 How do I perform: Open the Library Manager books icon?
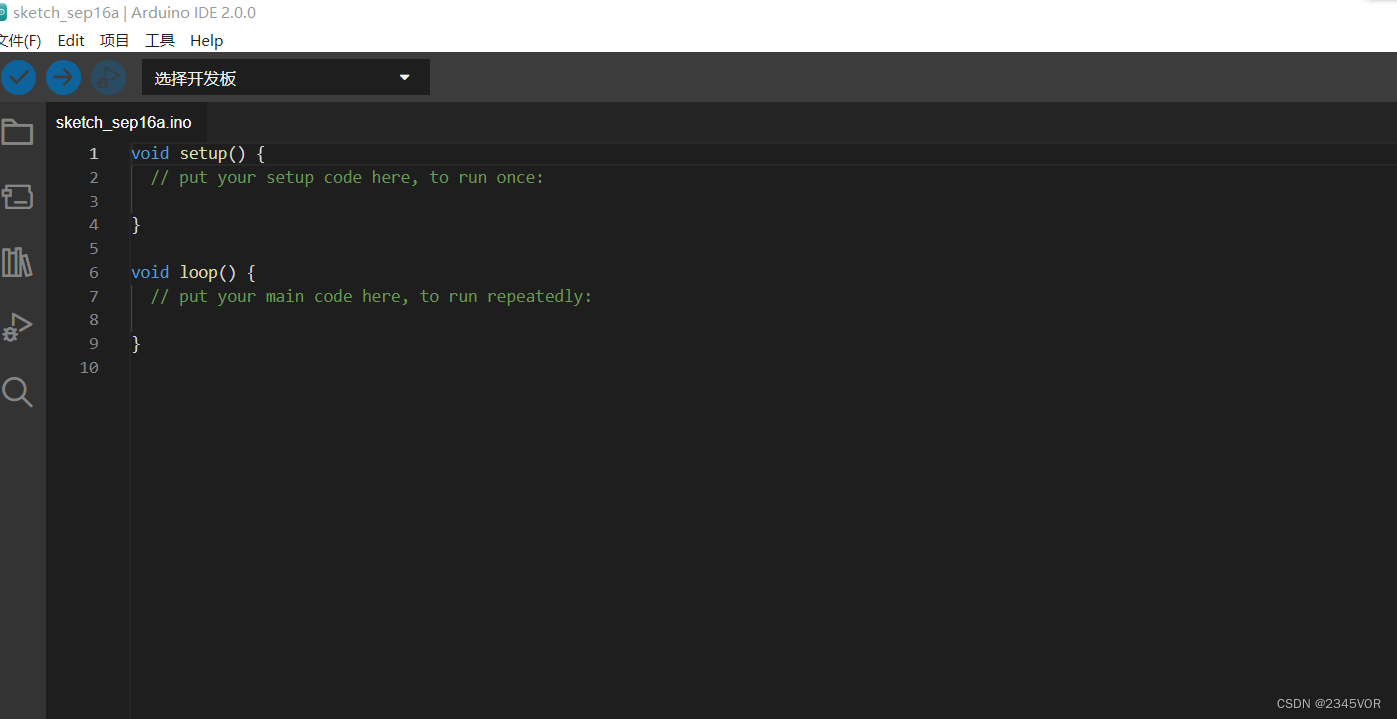coord(17,262)
